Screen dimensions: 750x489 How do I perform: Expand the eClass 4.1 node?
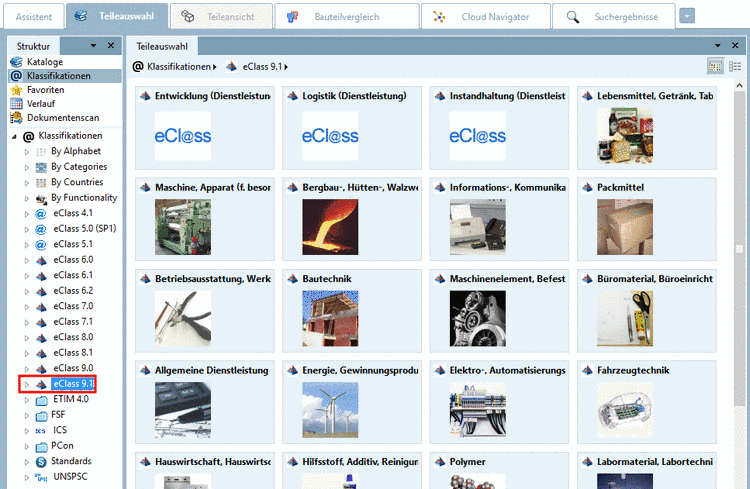pyautogui.click(x=27, y=214)
